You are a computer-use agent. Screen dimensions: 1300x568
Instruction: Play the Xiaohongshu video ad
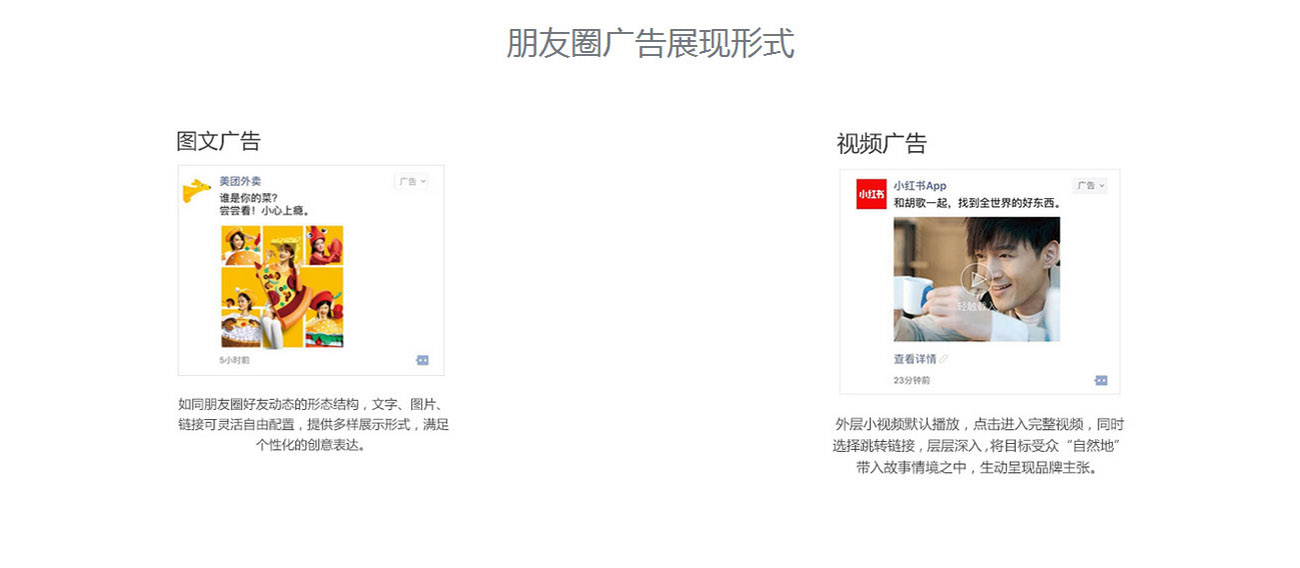(x=976, y=280)
